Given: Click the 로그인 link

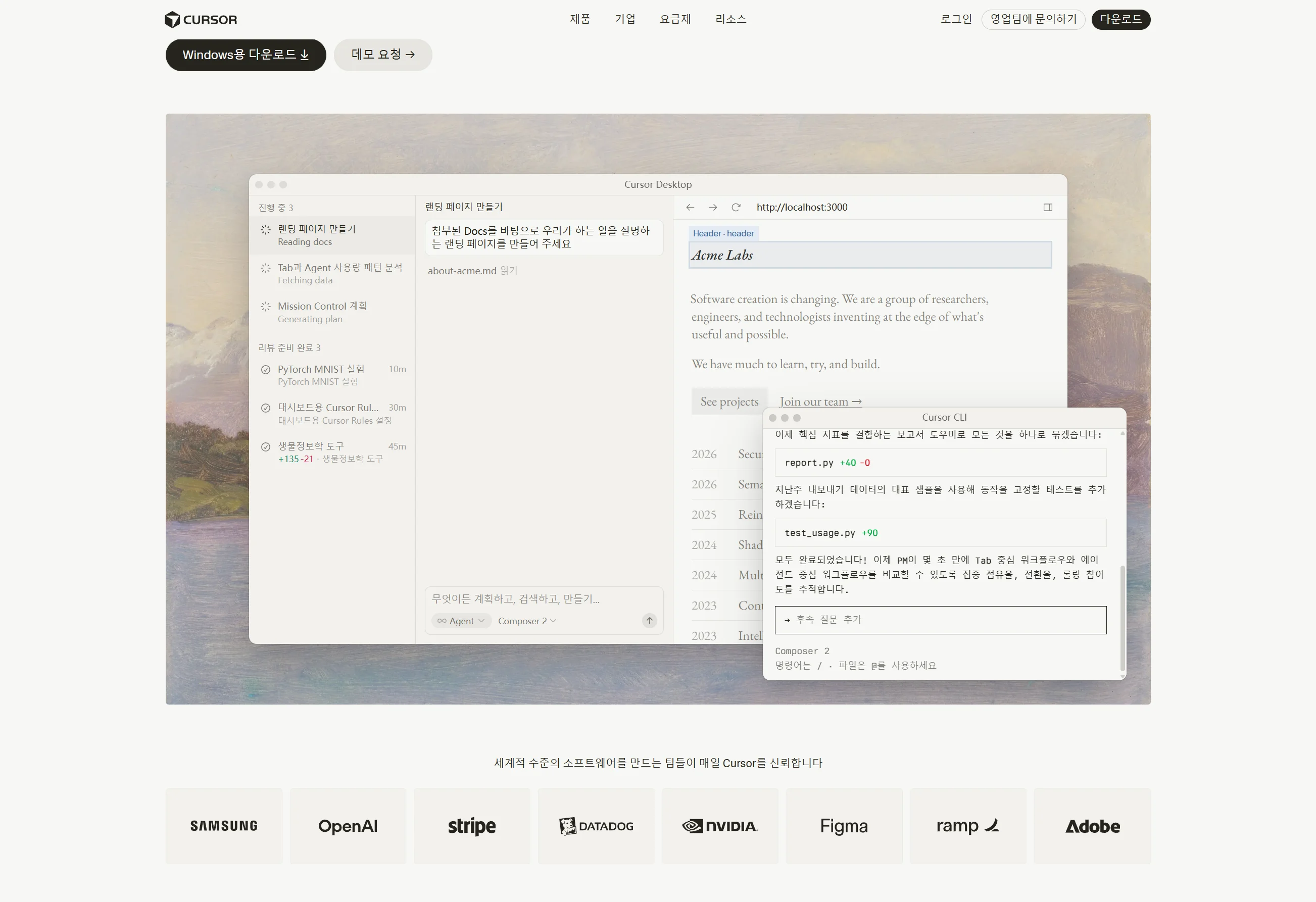Looking at the screenshot, I should pos(956,19).
